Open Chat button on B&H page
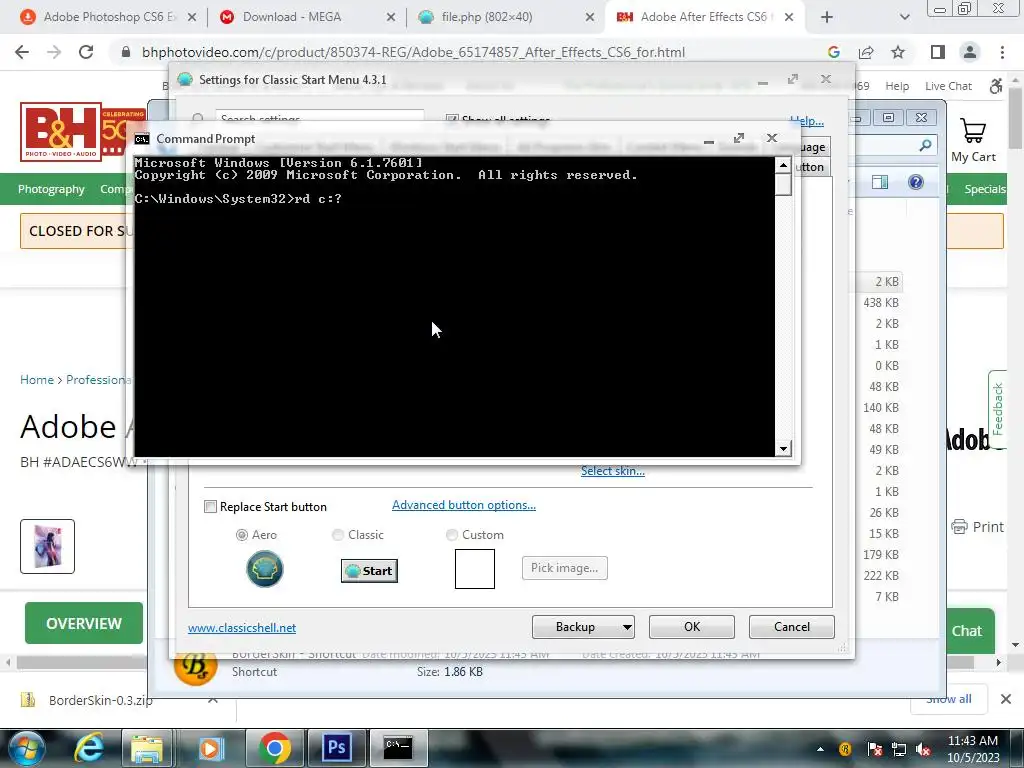The height and width of the screenshot is (768, 1024). pyautogui.click(x=967, y=631)
